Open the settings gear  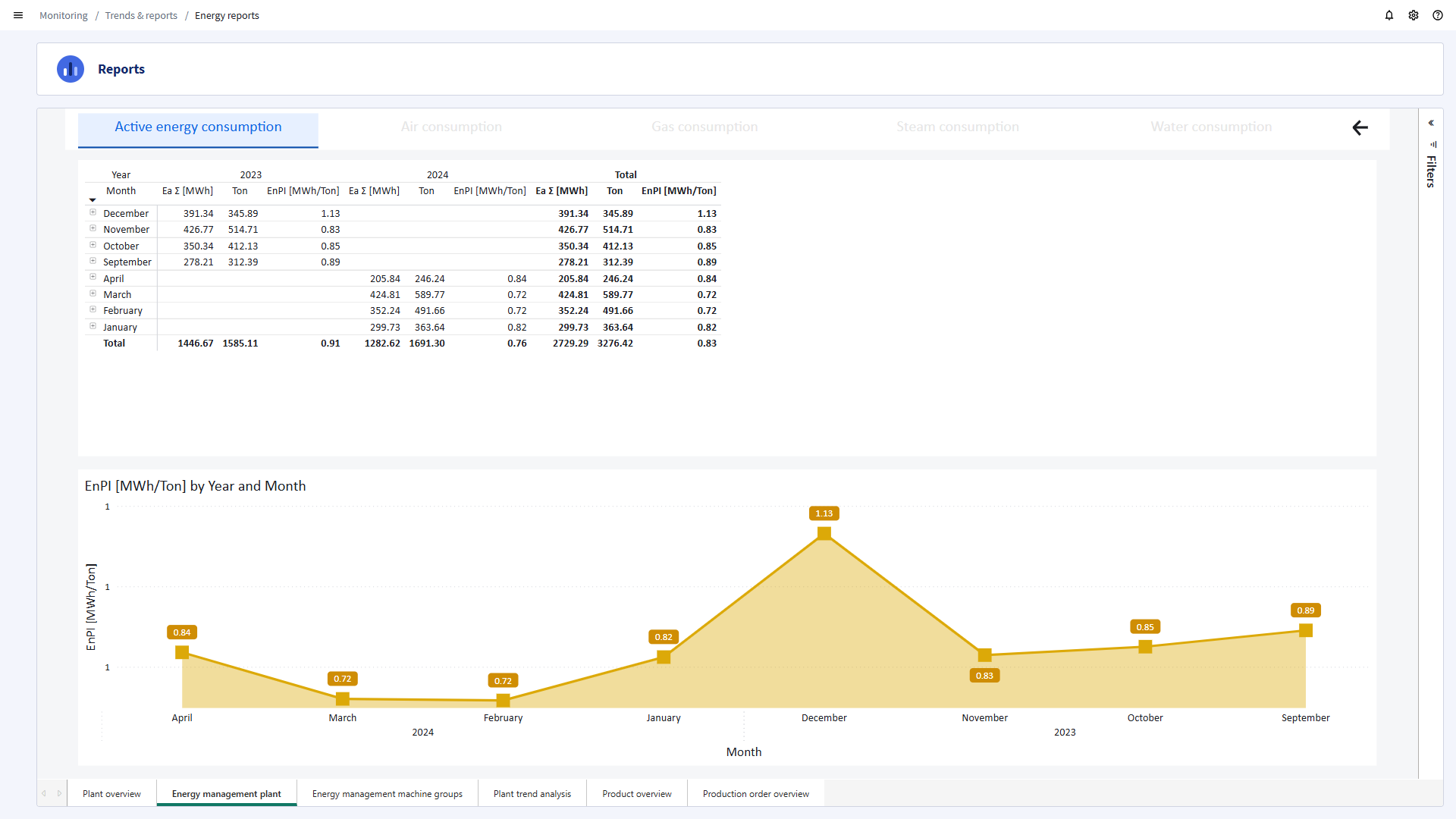pyautogui.click(x=1414, y=15)
